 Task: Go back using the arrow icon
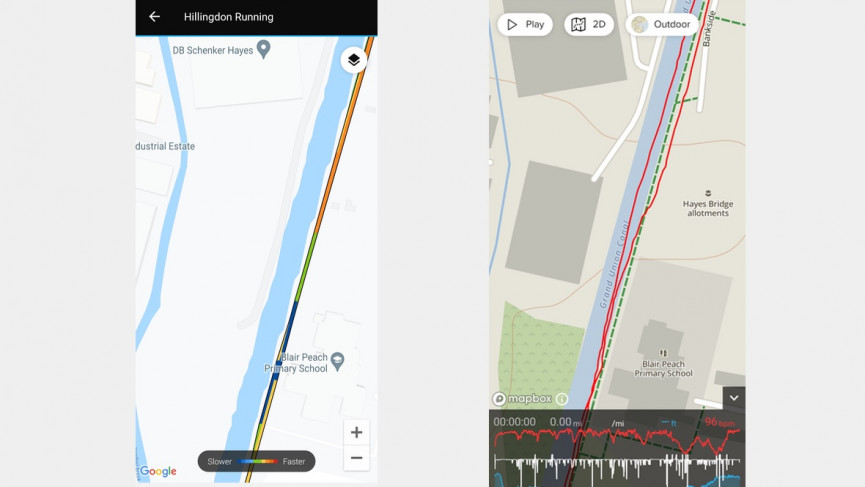pos(154,17)
